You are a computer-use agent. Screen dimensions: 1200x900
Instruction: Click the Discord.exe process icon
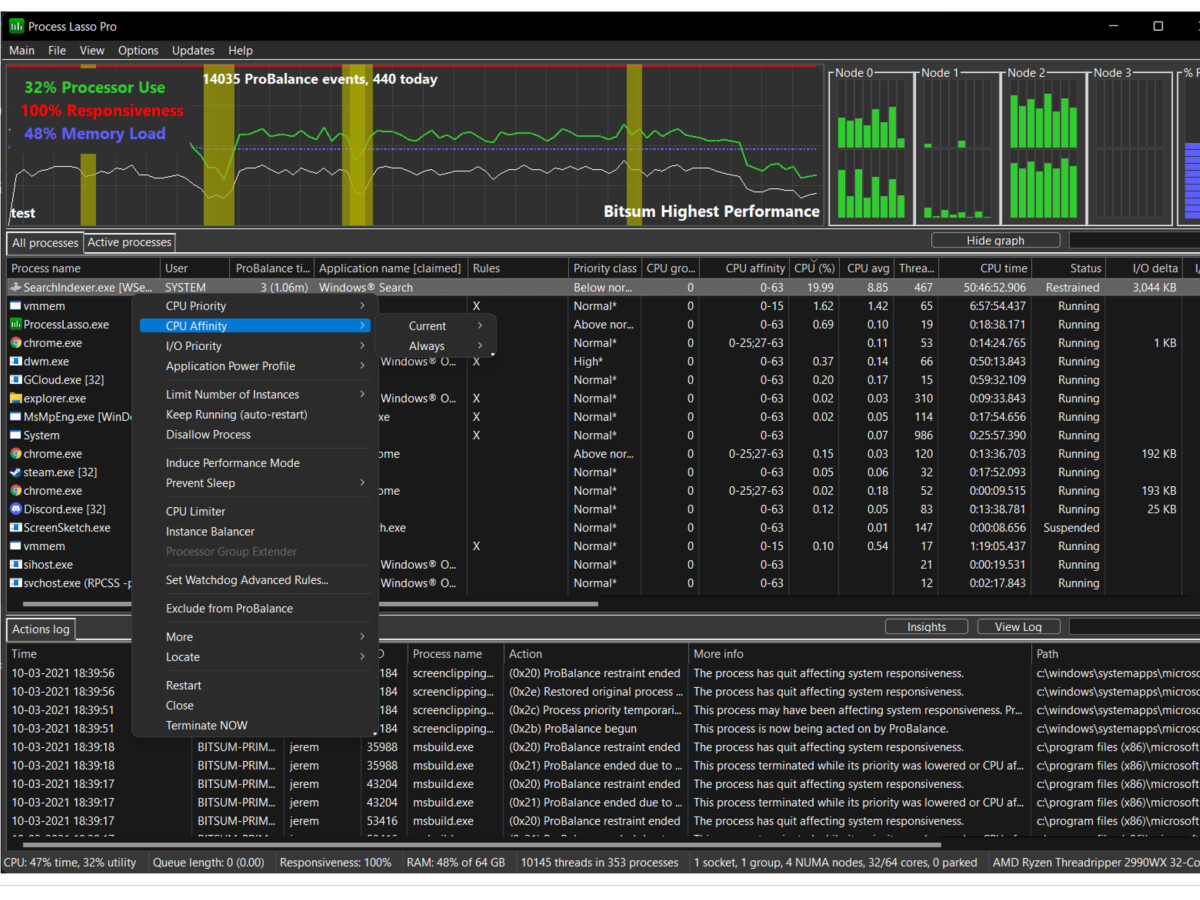[x=15, y=509]
